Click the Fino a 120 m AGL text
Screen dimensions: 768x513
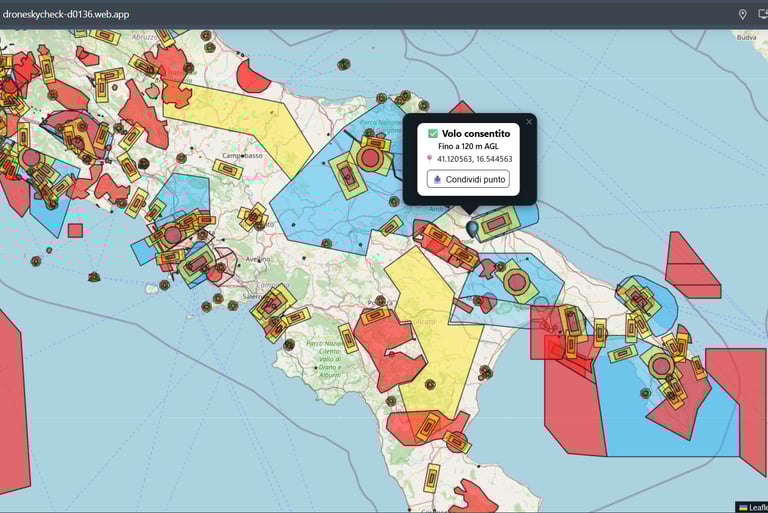(x=468, y=146)
